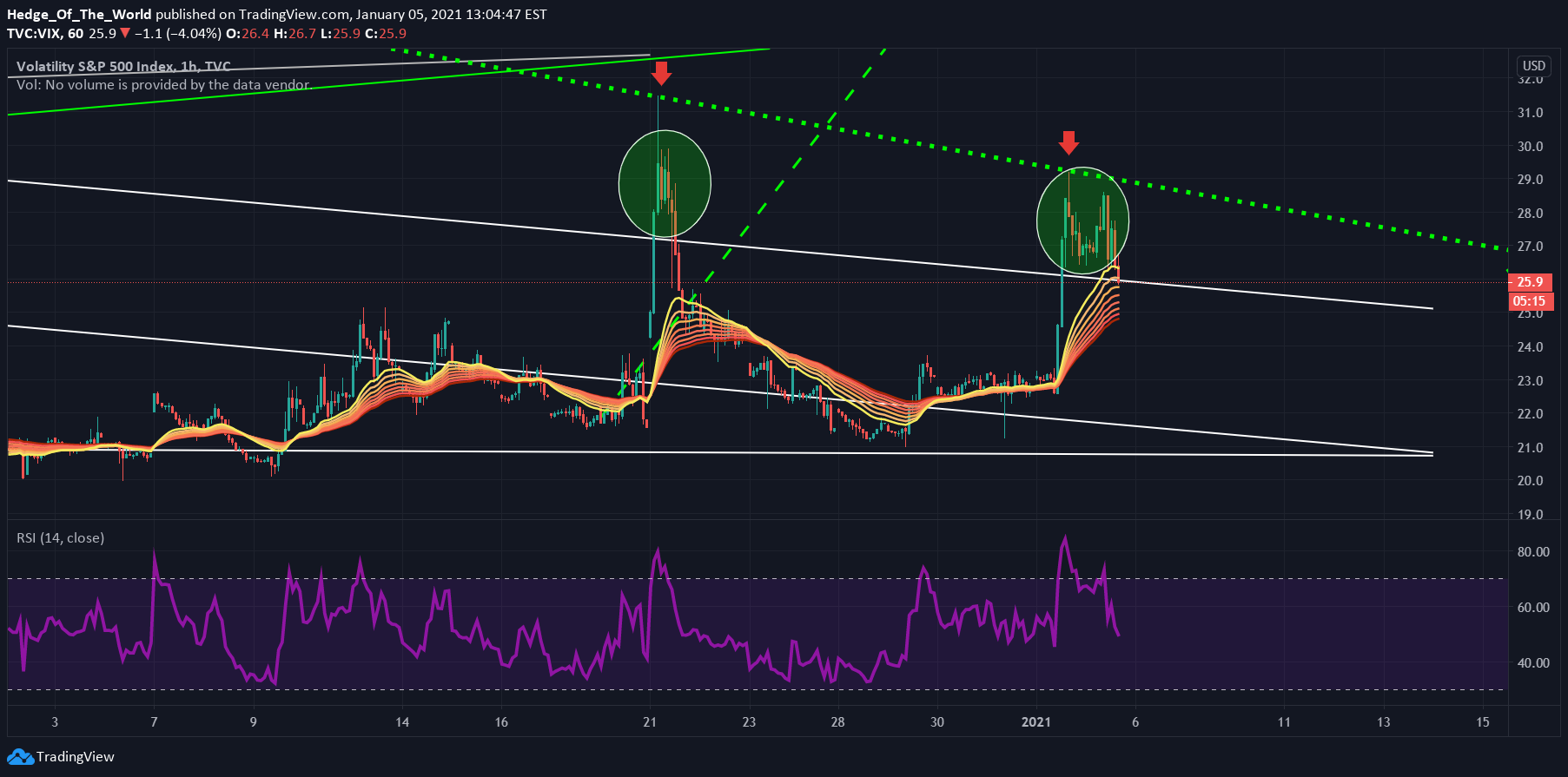Click the 11 date on time axis
Screen dimensions: 1568x777
(x=1284, y=722)
